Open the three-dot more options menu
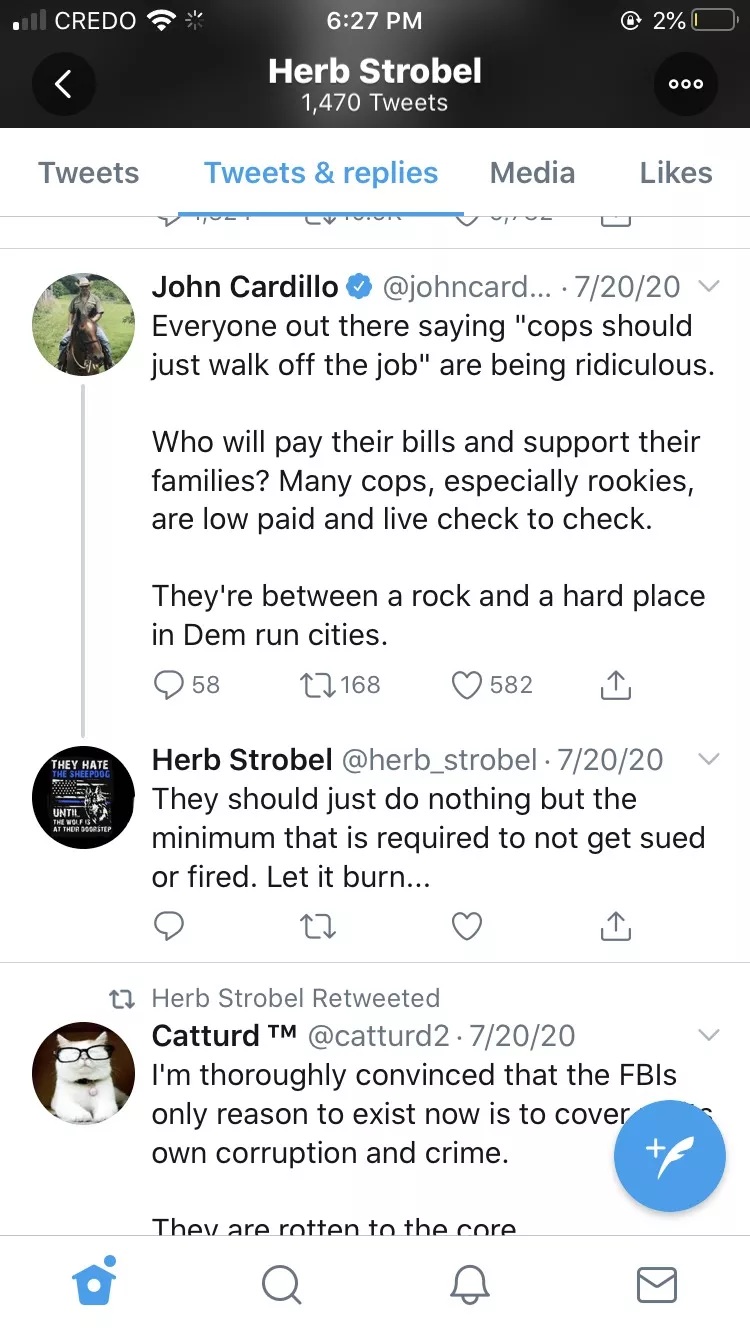 pyautogui.click(x=686, y=84)
